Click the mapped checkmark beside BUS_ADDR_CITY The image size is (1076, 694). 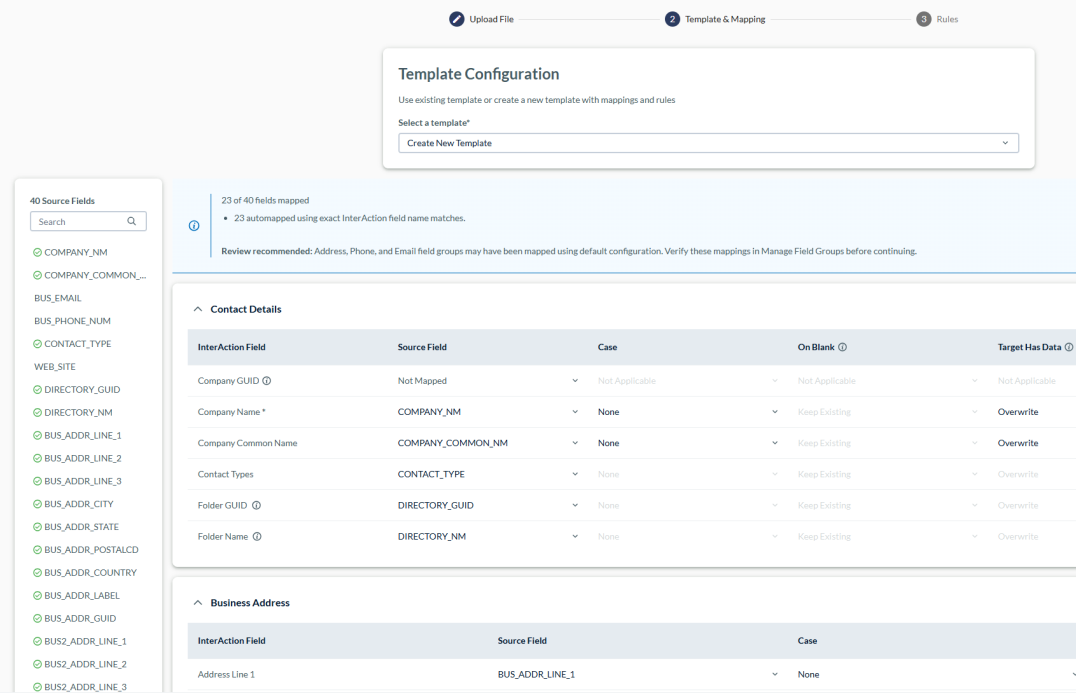pyautogui.click(x=37, y=504)
